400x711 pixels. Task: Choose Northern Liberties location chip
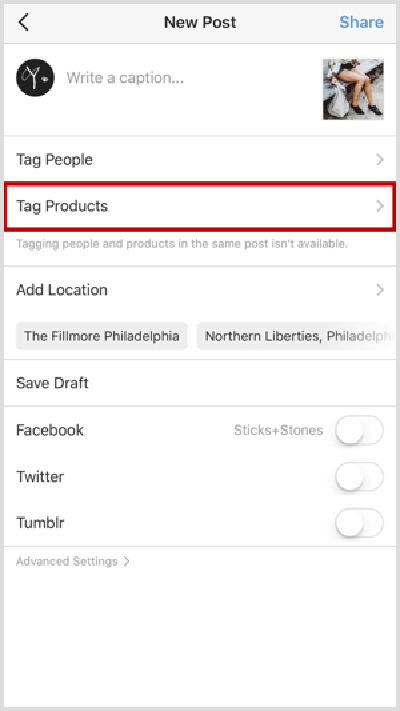(x=296, y=336)
